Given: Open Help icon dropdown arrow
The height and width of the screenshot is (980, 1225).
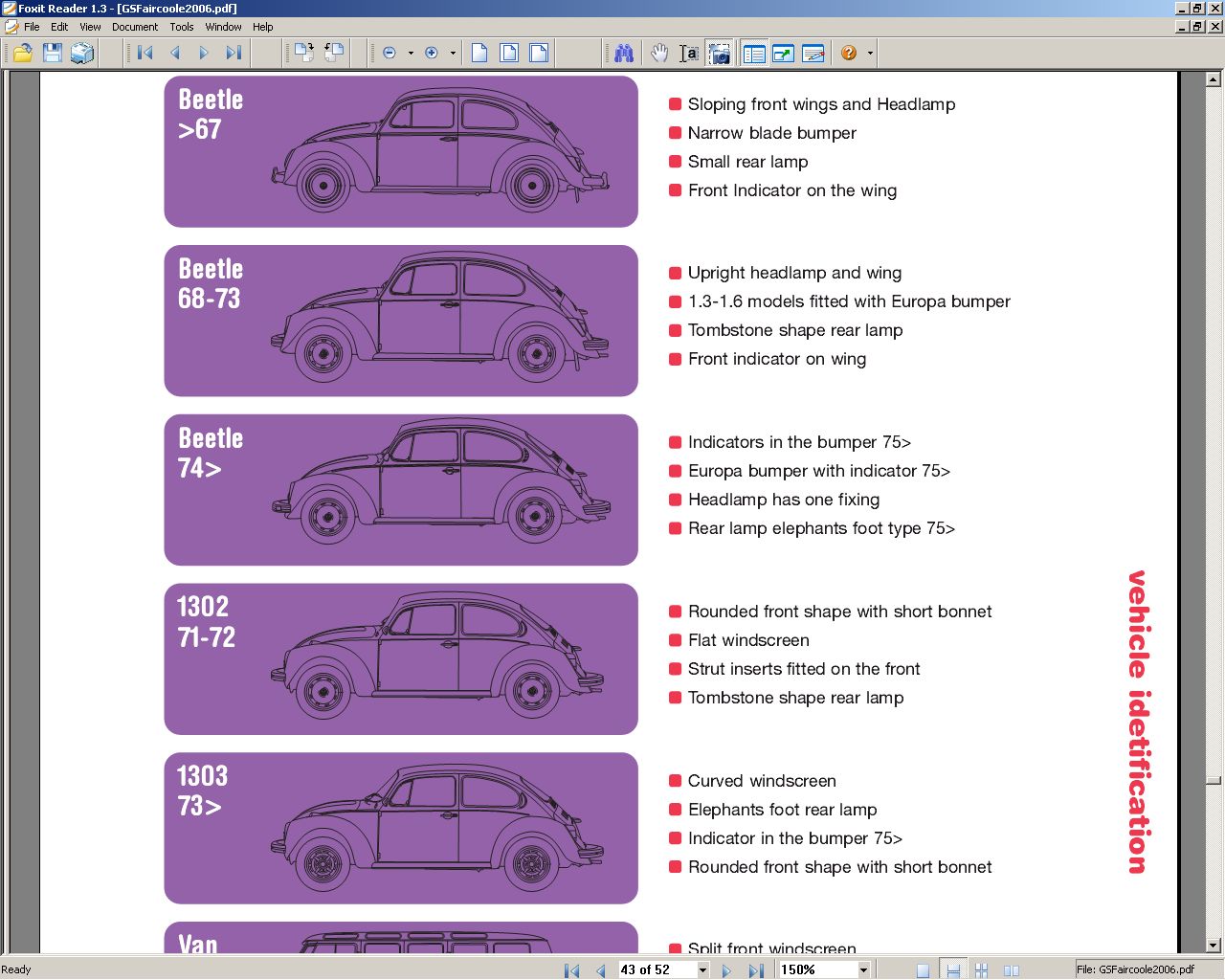Looking at the screenshot, I should point(870,54).
